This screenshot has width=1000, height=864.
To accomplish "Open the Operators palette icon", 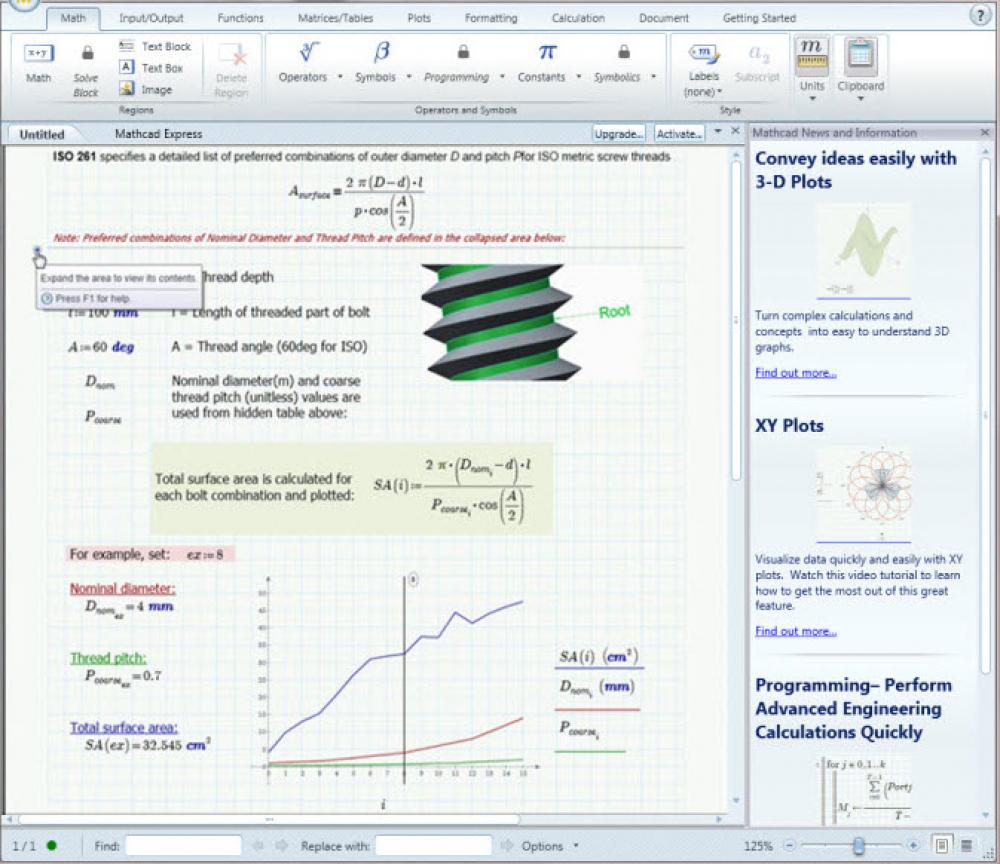I will (x=306, y=52).
